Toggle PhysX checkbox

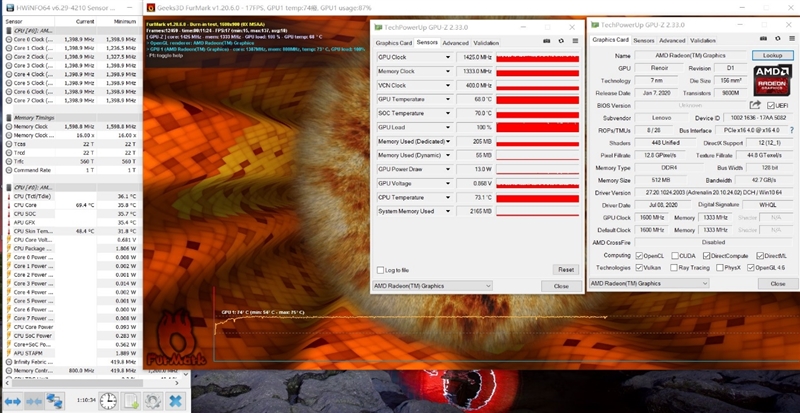[x=719, y=268]
